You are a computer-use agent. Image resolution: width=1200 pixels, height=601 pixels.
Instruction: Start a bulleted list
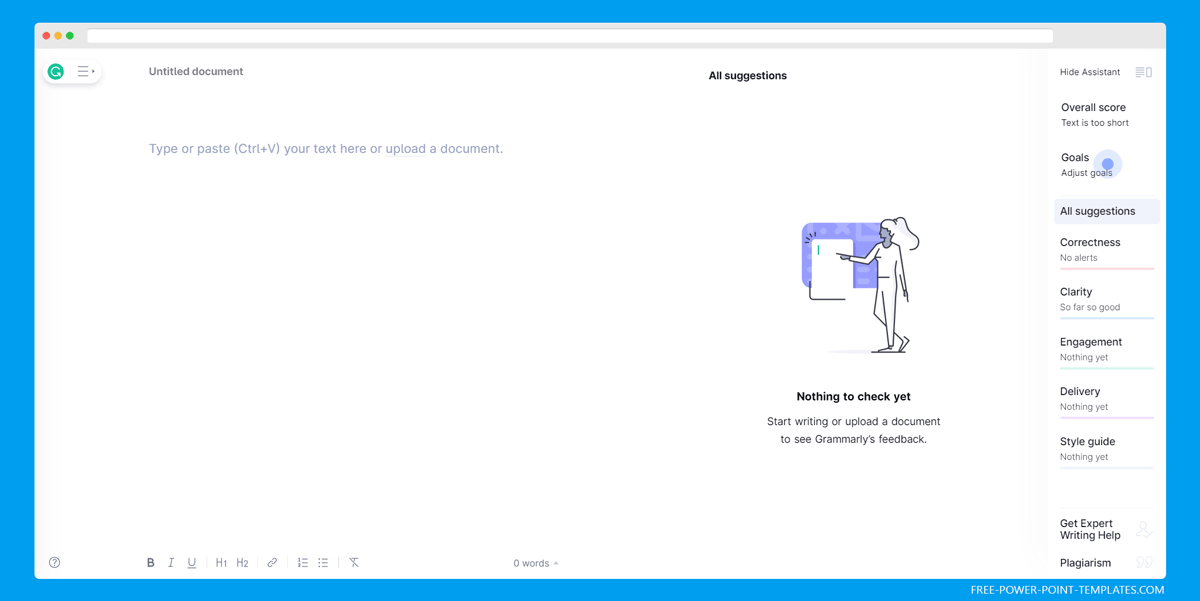tap(323, 563)
